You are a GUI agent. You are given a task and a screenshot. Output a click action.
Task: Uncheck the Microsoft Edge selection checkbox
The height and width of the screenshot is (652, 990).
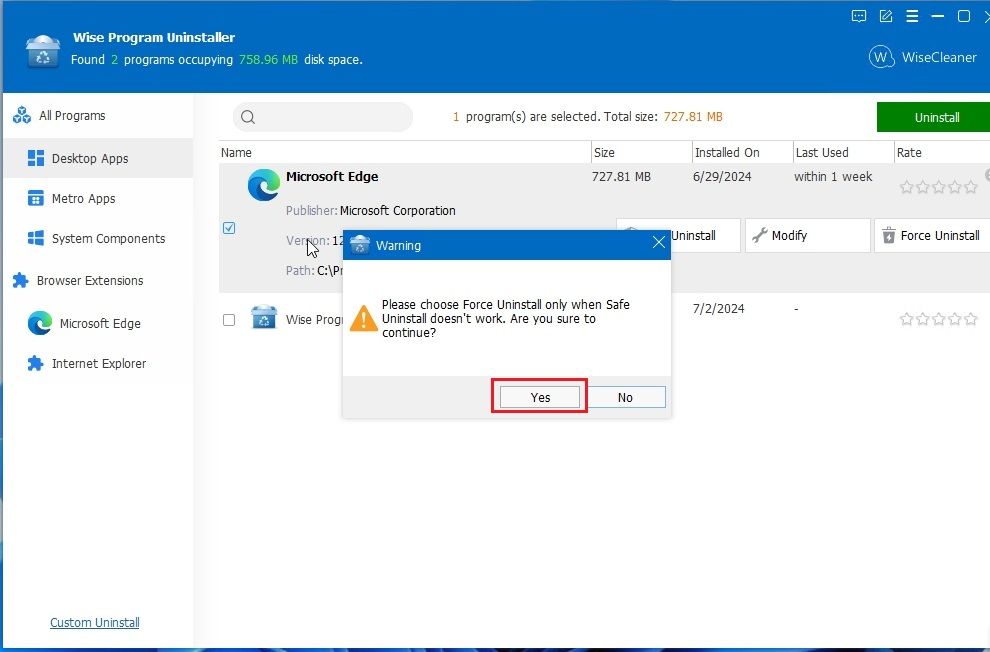point(229,228)
